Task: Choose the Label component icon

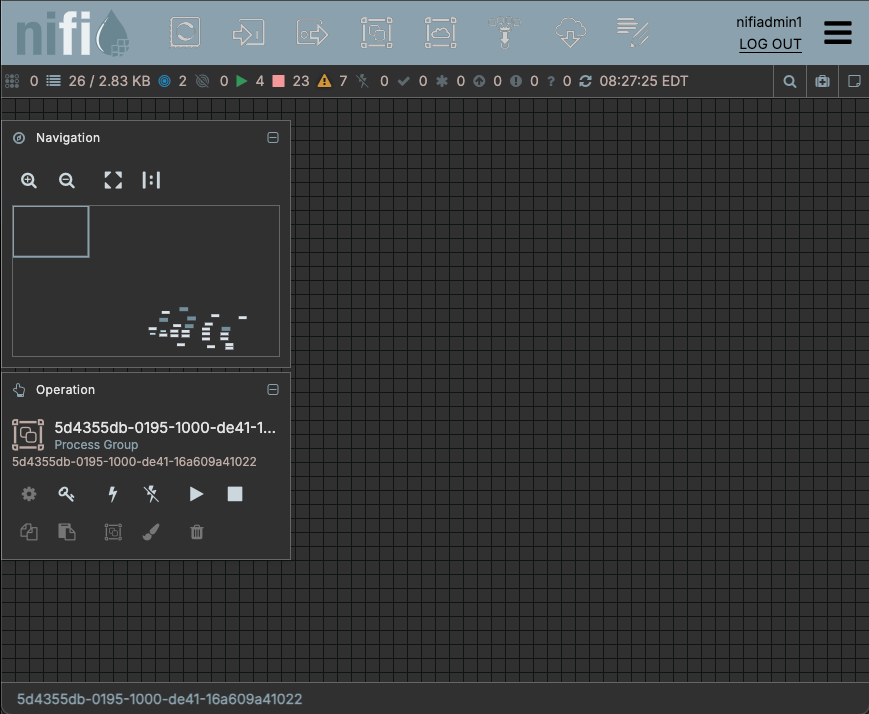Action: [x=633, y=32]
